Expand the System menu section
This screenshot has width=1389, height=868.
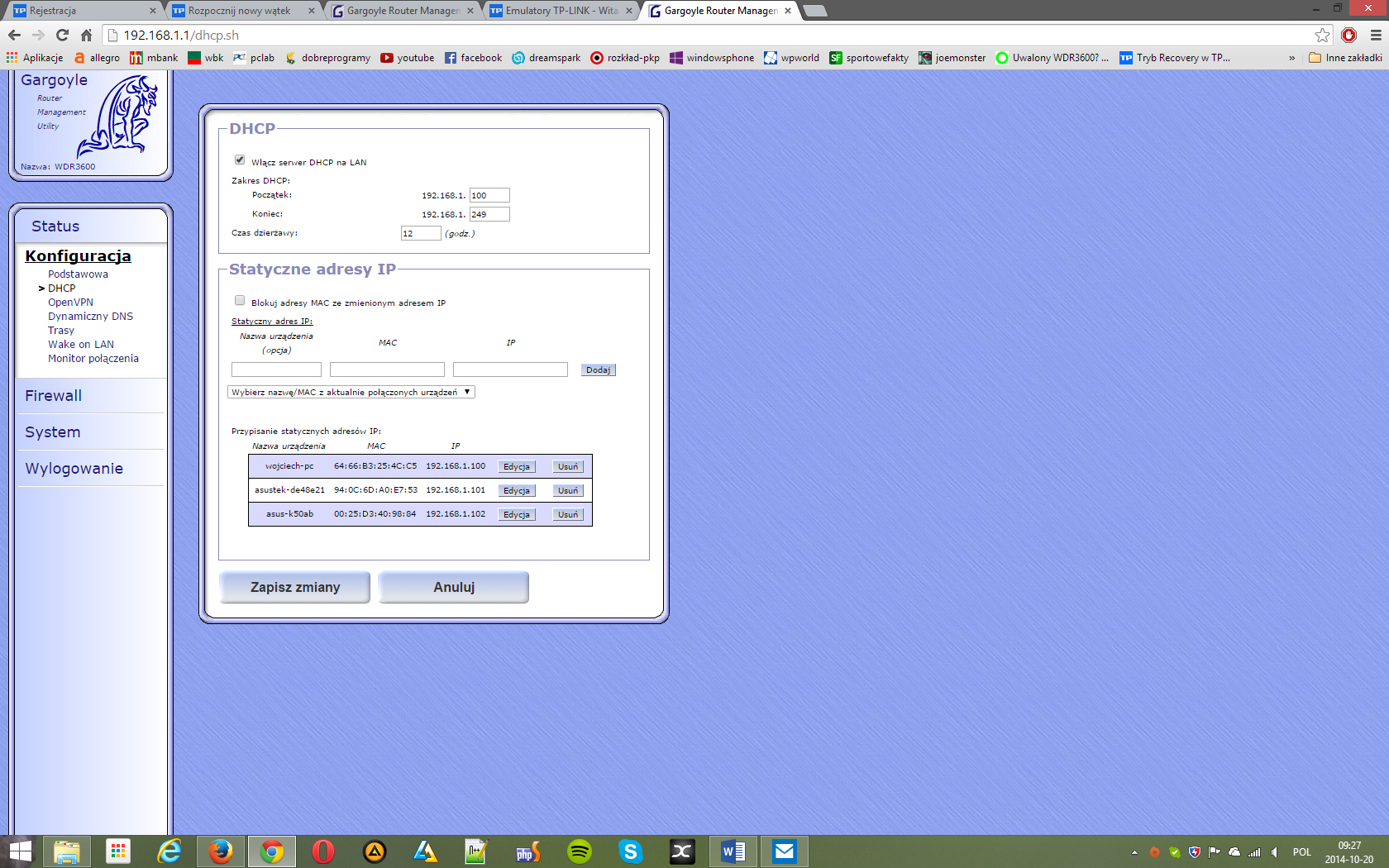point(52,432)
